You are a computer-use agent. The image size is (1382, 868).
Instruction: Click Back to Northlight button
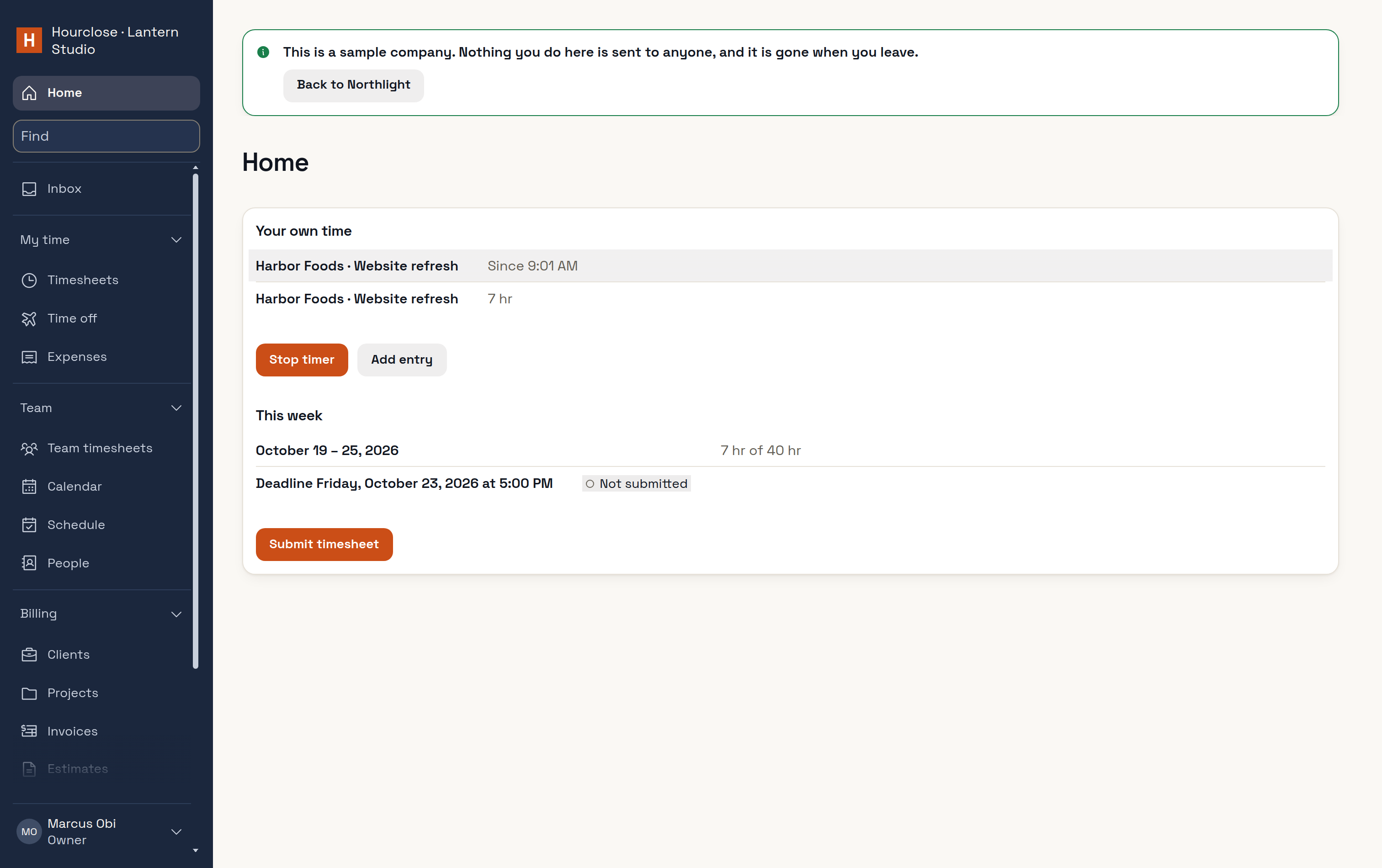pos(354,85)
